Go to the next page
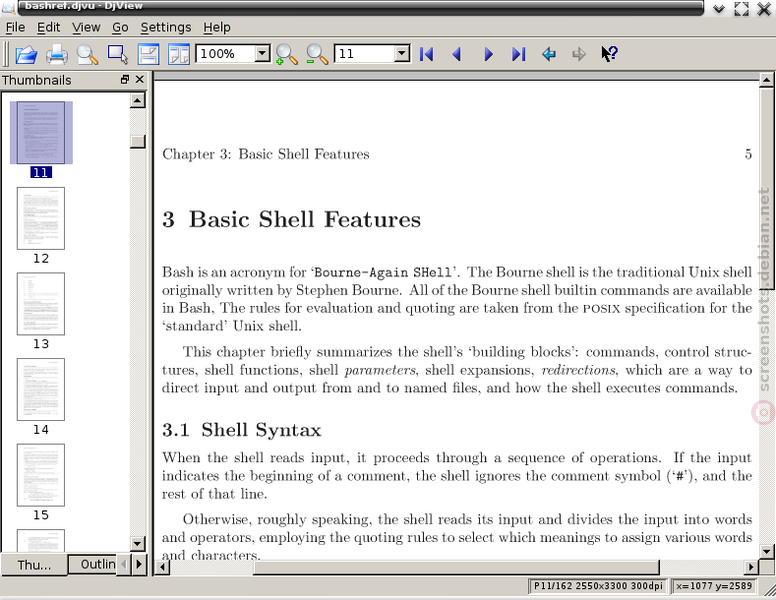The height and width of the screenshot is (600, 776). (488, 54)
